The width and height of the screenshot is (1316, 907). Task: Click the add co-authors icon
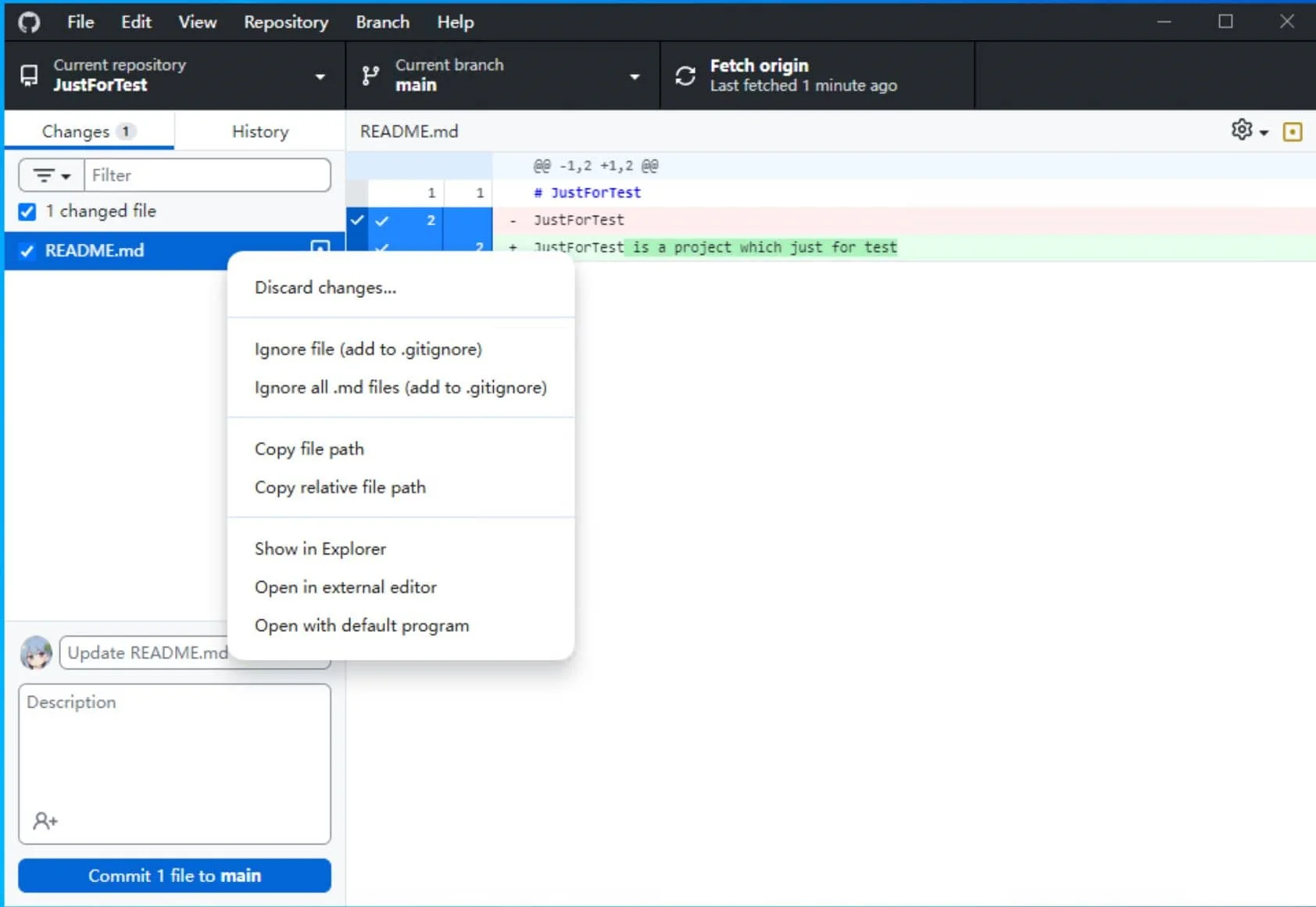pyautogui.click(x=45, y=821)
